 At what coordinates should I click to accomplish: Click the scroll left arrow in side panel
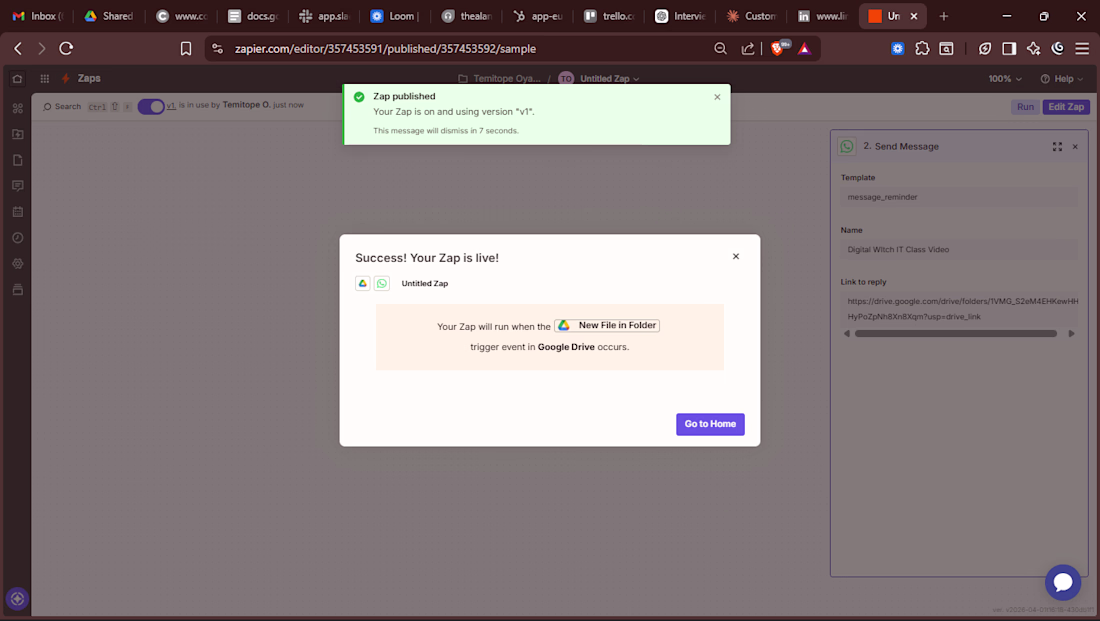click(x=847, y=334)
